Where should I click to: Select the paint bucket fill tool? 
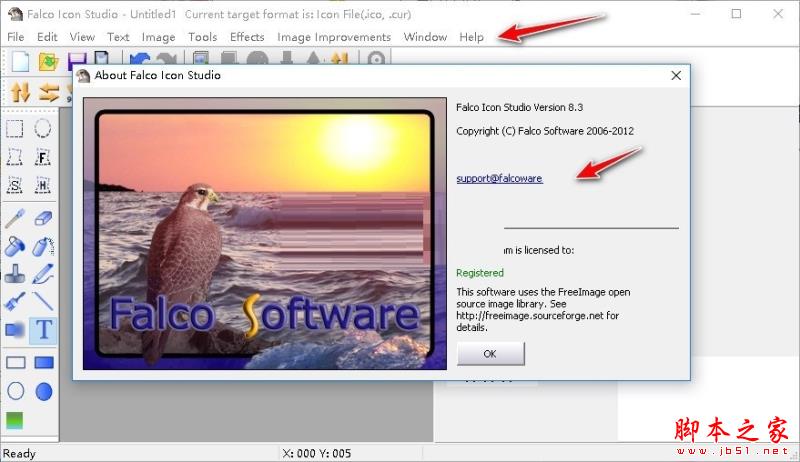(15, 246)
